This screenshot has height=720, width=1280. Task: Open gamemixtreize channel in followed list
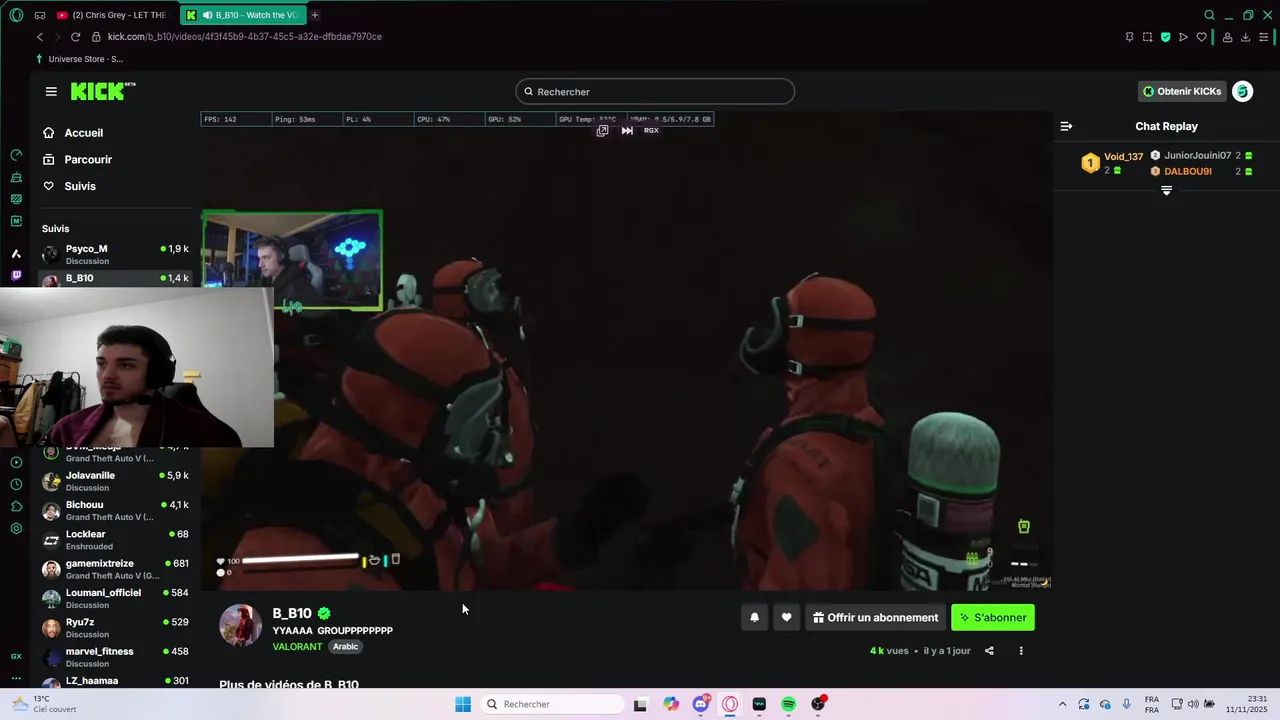click(x=115, y=569)
